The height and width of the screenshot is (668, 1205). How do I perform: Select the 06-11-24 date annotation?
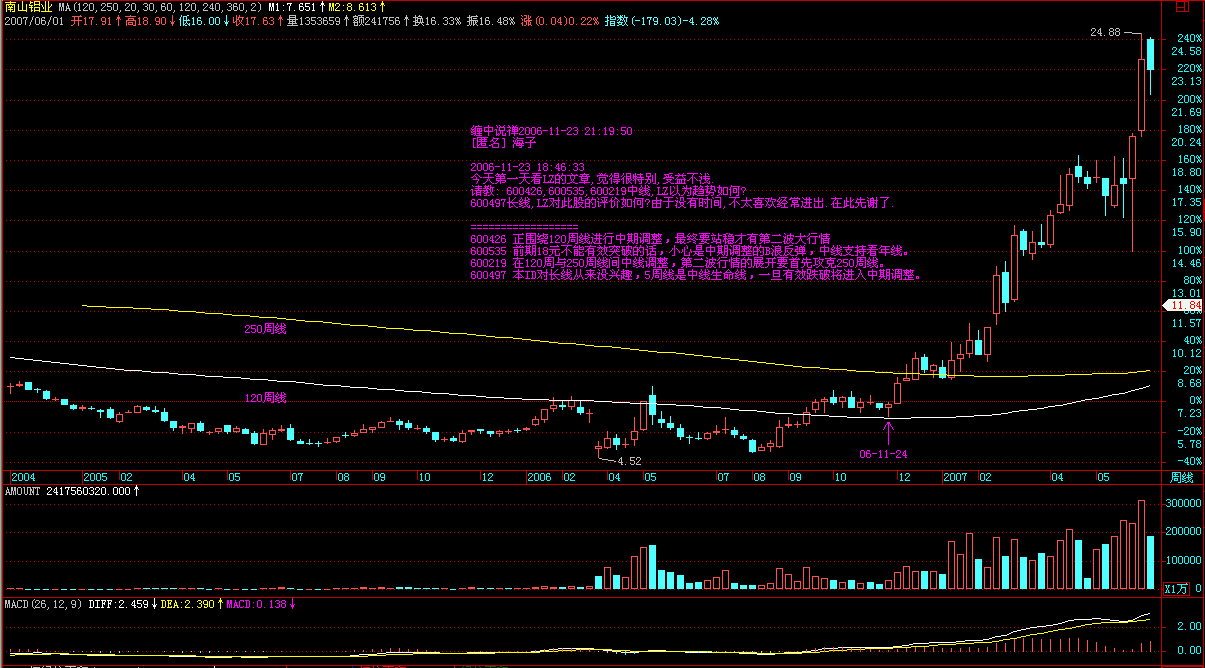coord(883,453)
